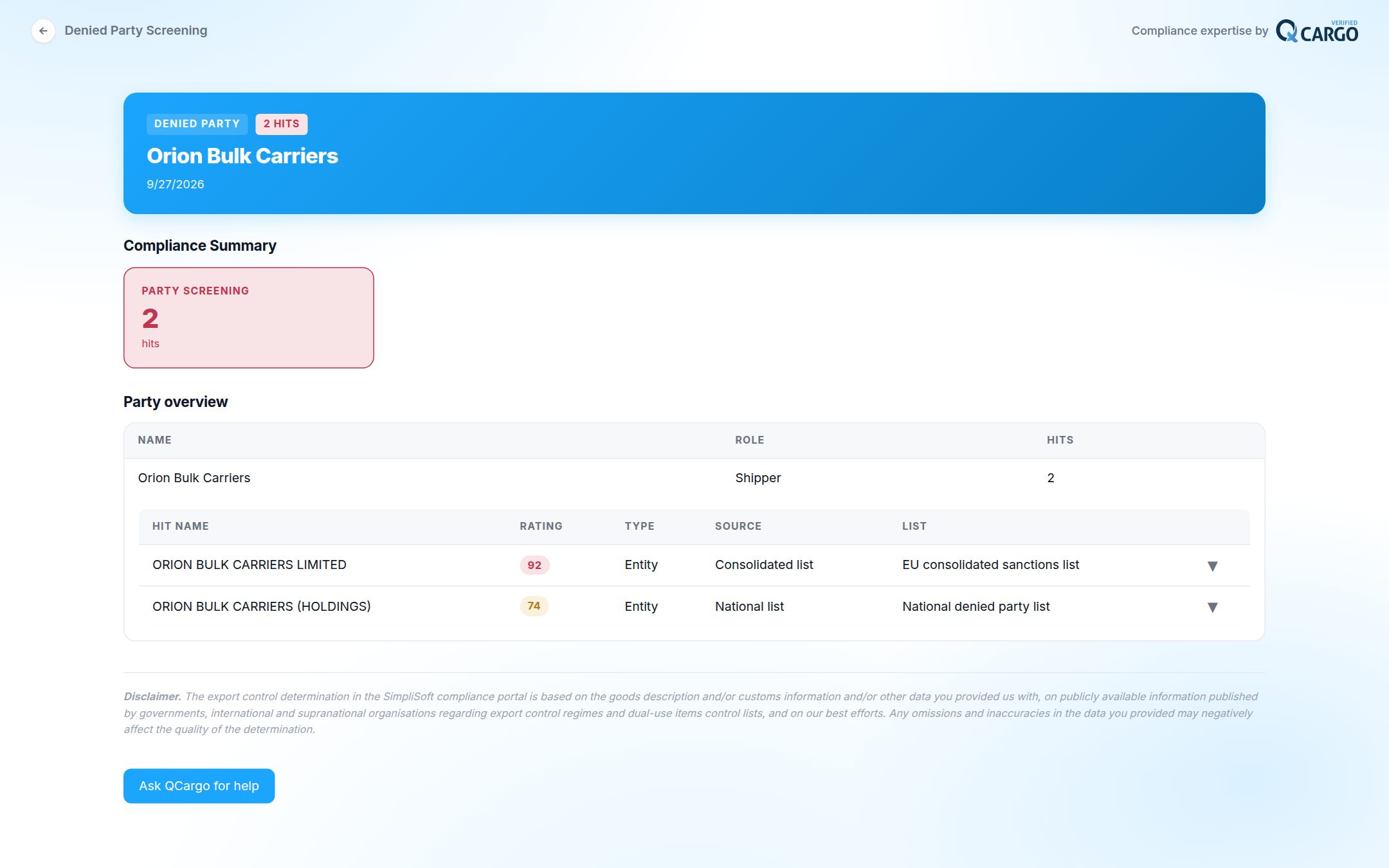The height and width of the screenshot is (868, 1389).
Task: Click the Ask QCargo for help button
Action: [x=199, y=786]
